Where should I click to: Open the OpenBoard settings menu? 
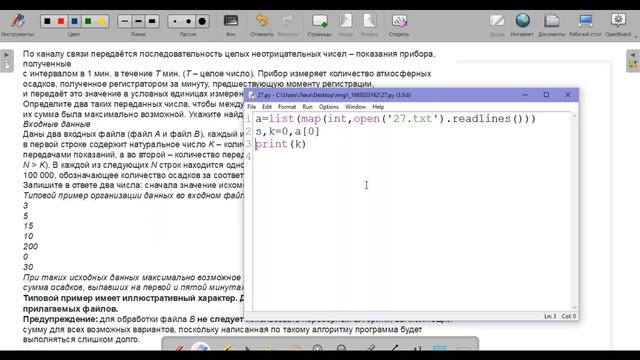[x=618, y=24]
